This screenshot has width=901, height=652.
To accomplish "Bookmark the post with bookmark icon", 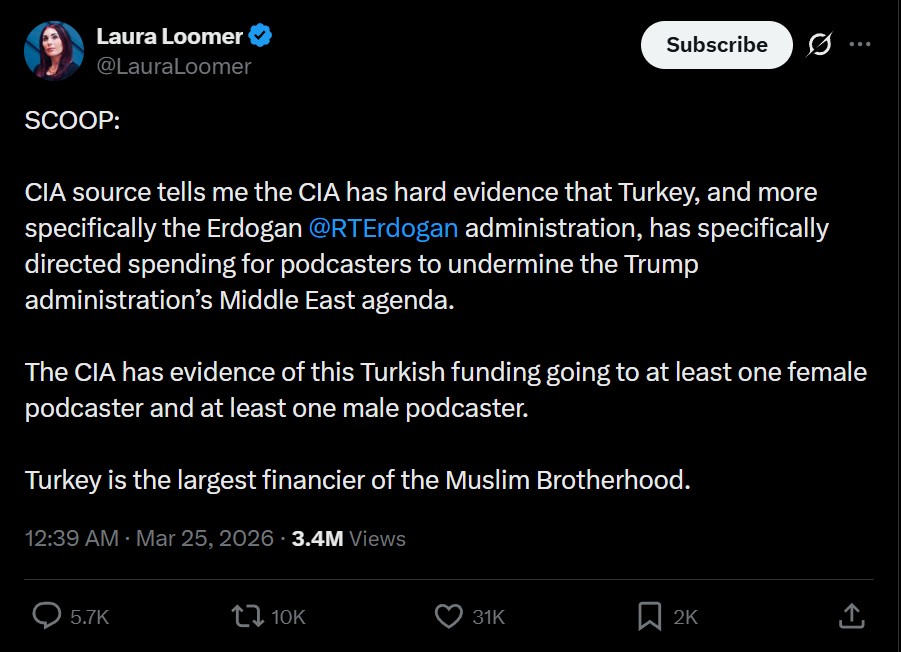I will pyautogui.click(x=650, y=616).
